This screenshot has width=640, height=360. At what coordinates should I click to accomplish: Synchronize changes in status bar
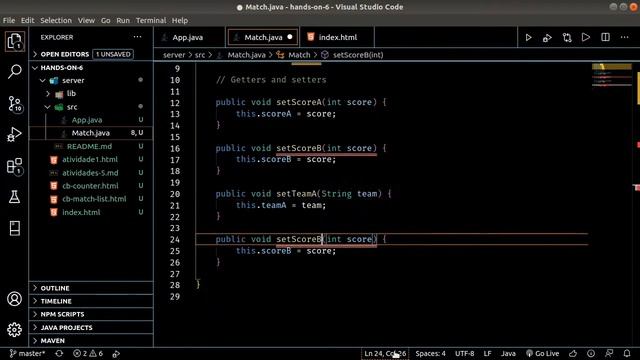click(59, 353)
